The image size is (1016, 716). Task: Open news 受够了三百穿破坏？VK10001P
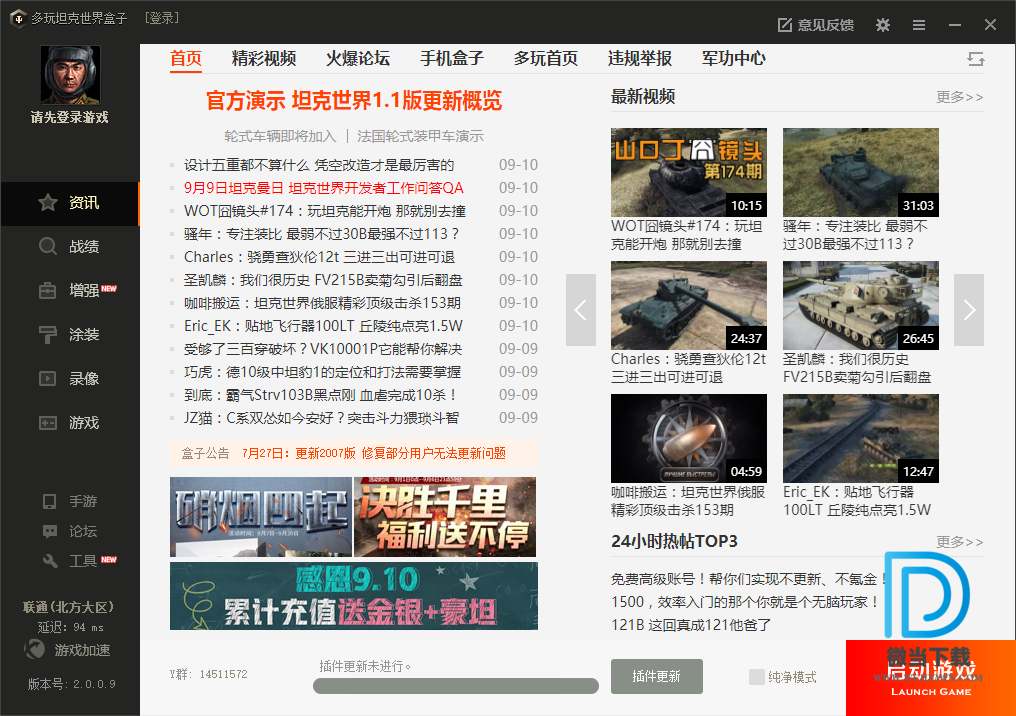(323, 349)
